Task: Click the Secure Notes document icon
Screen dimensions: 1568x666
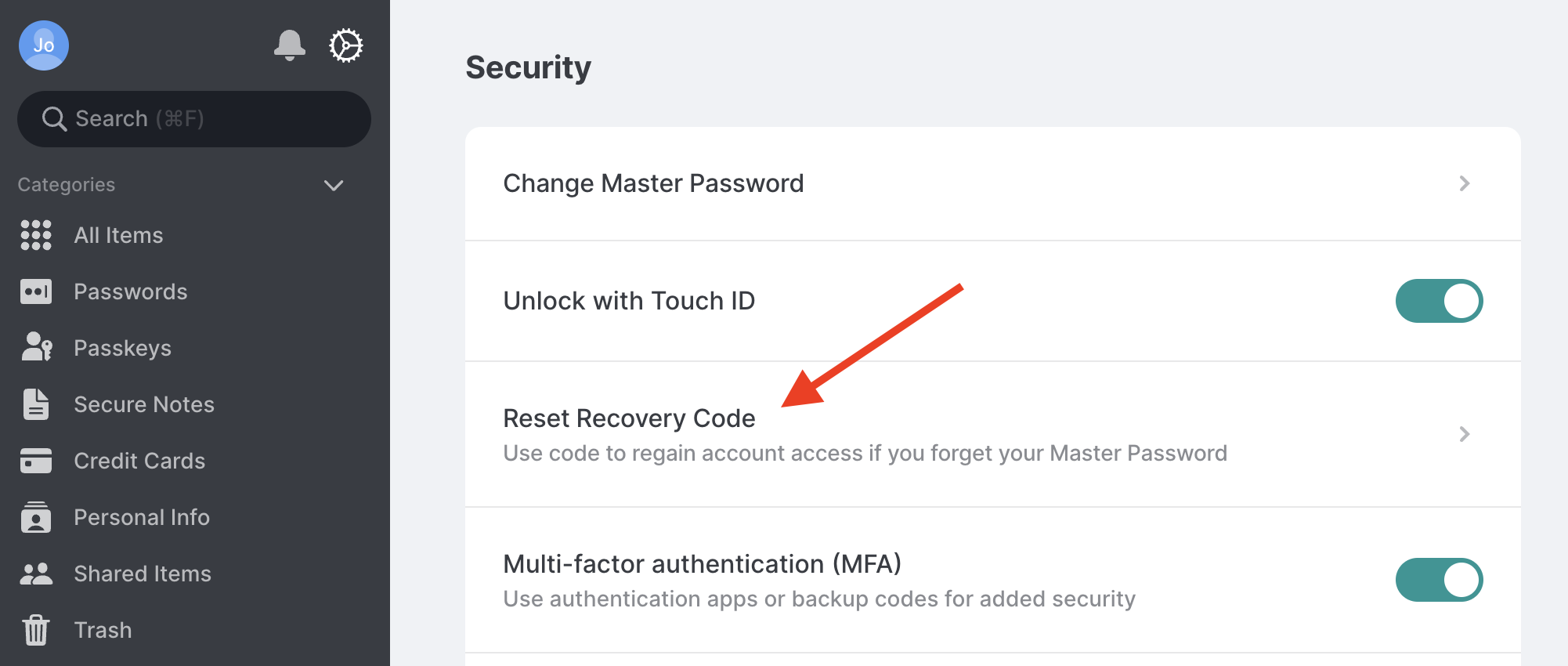Action: [x=35, y=404]
